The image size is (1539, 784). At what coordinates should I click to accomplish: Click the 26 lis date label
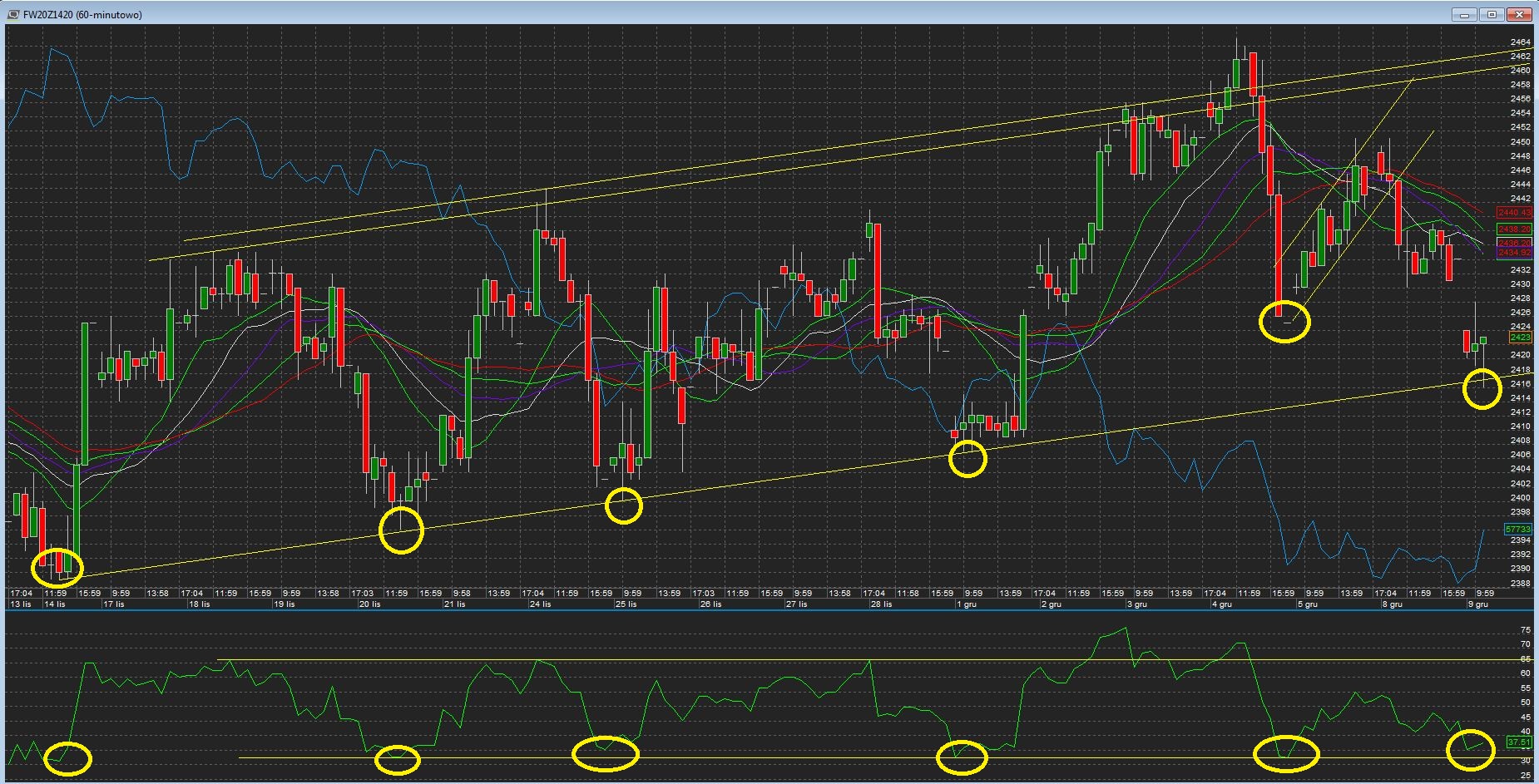710,604
